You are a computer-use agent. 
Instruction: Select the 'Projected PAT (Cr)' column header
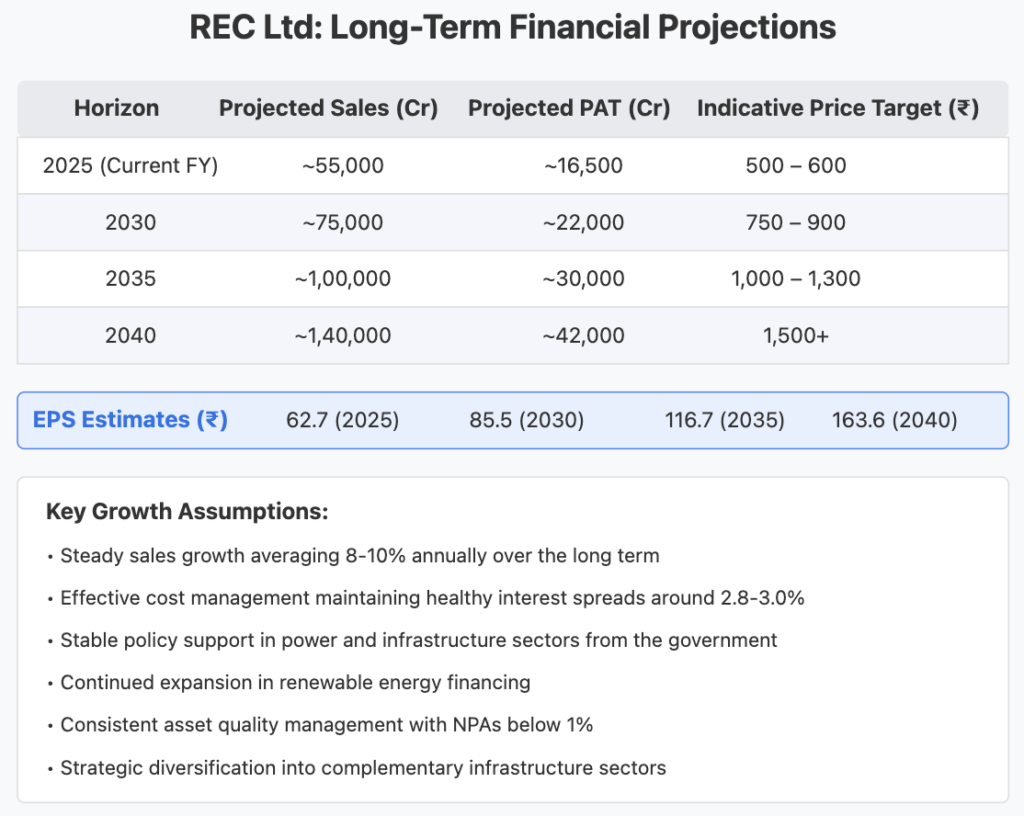pyautogui.click(x=569, y=108)
